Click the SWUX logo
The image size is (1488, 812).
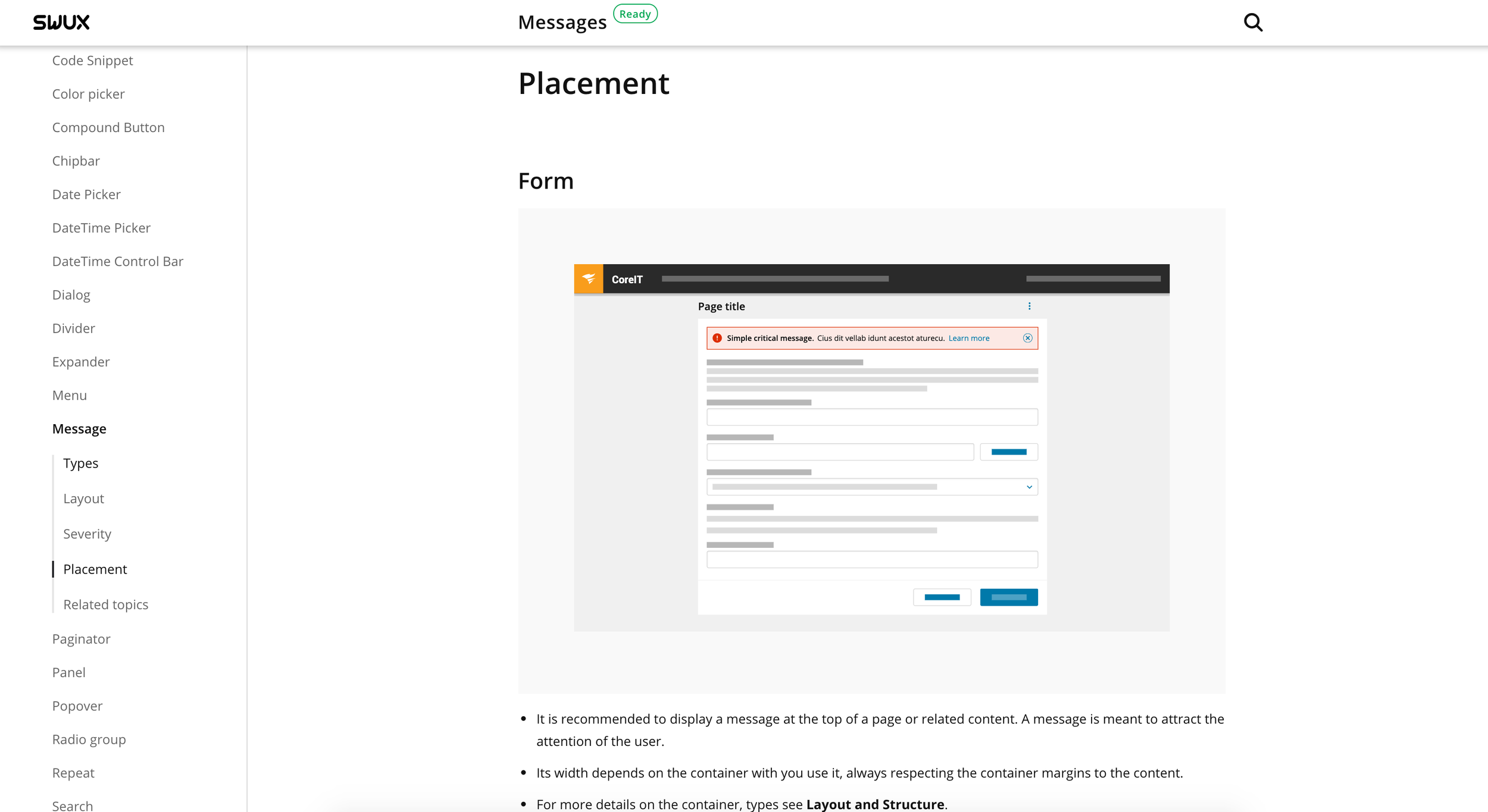(61, 23)
